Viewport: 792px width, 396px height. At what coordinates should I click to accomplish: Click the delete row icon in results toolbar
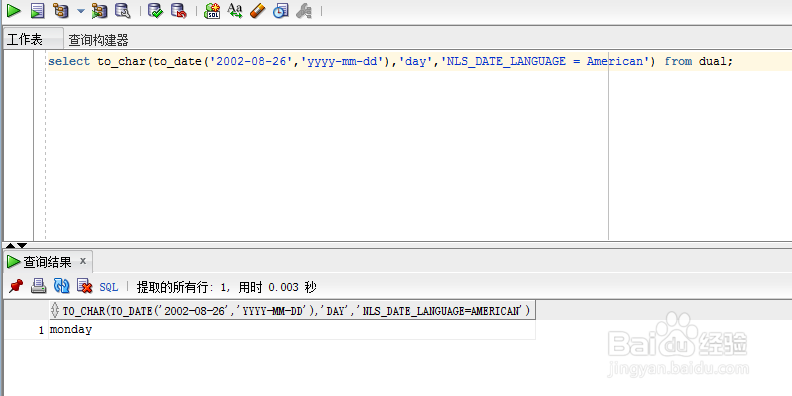coord(84,286)
